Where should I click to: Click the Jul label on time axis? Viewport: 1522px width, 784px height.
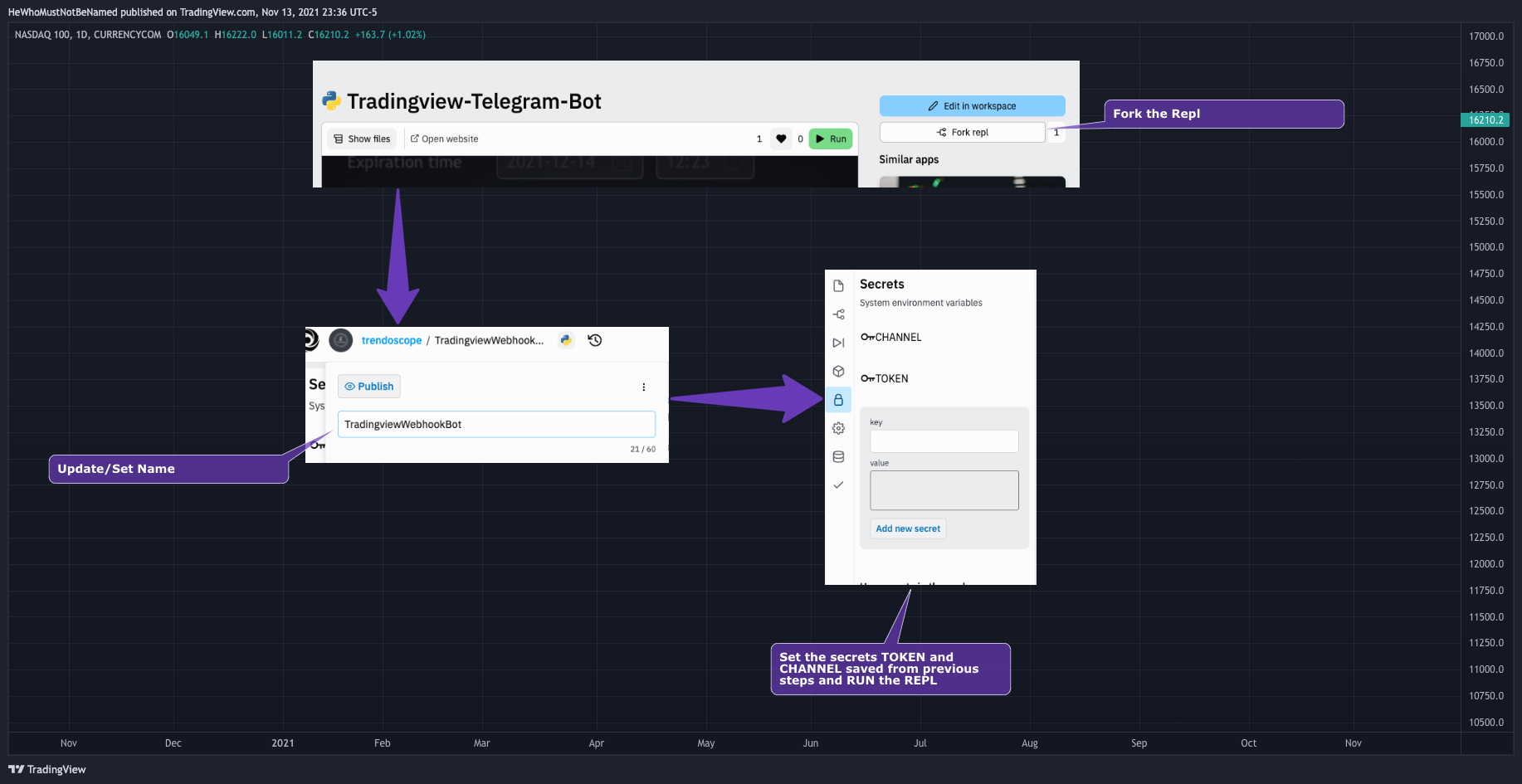920,743
